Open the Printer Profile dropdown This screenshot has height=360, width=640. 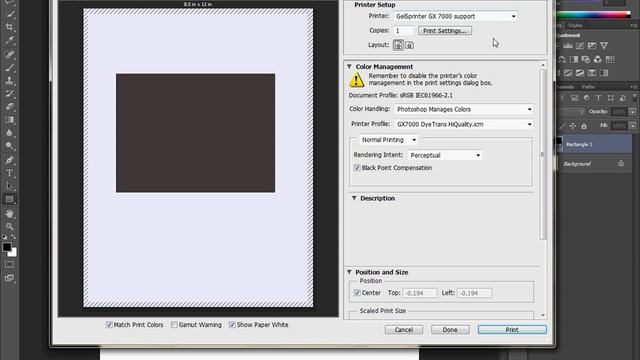pos(464,124)
